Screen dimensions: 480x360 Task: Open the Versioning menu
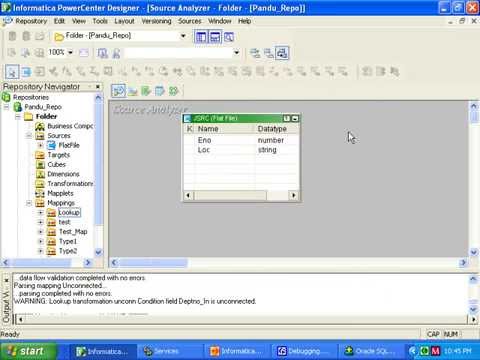pos(156,21)
